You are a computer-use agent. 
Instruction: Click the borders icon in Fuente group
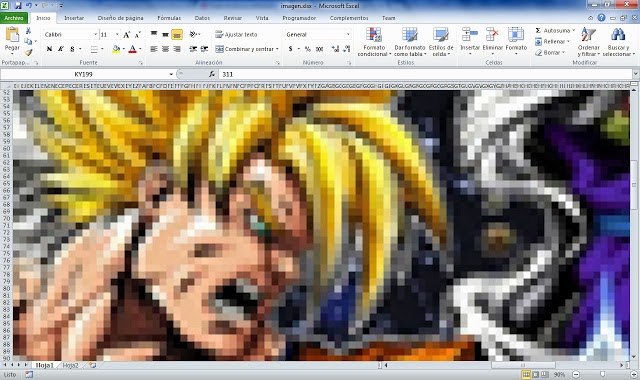pyautogui.click(x=94, y=49)
